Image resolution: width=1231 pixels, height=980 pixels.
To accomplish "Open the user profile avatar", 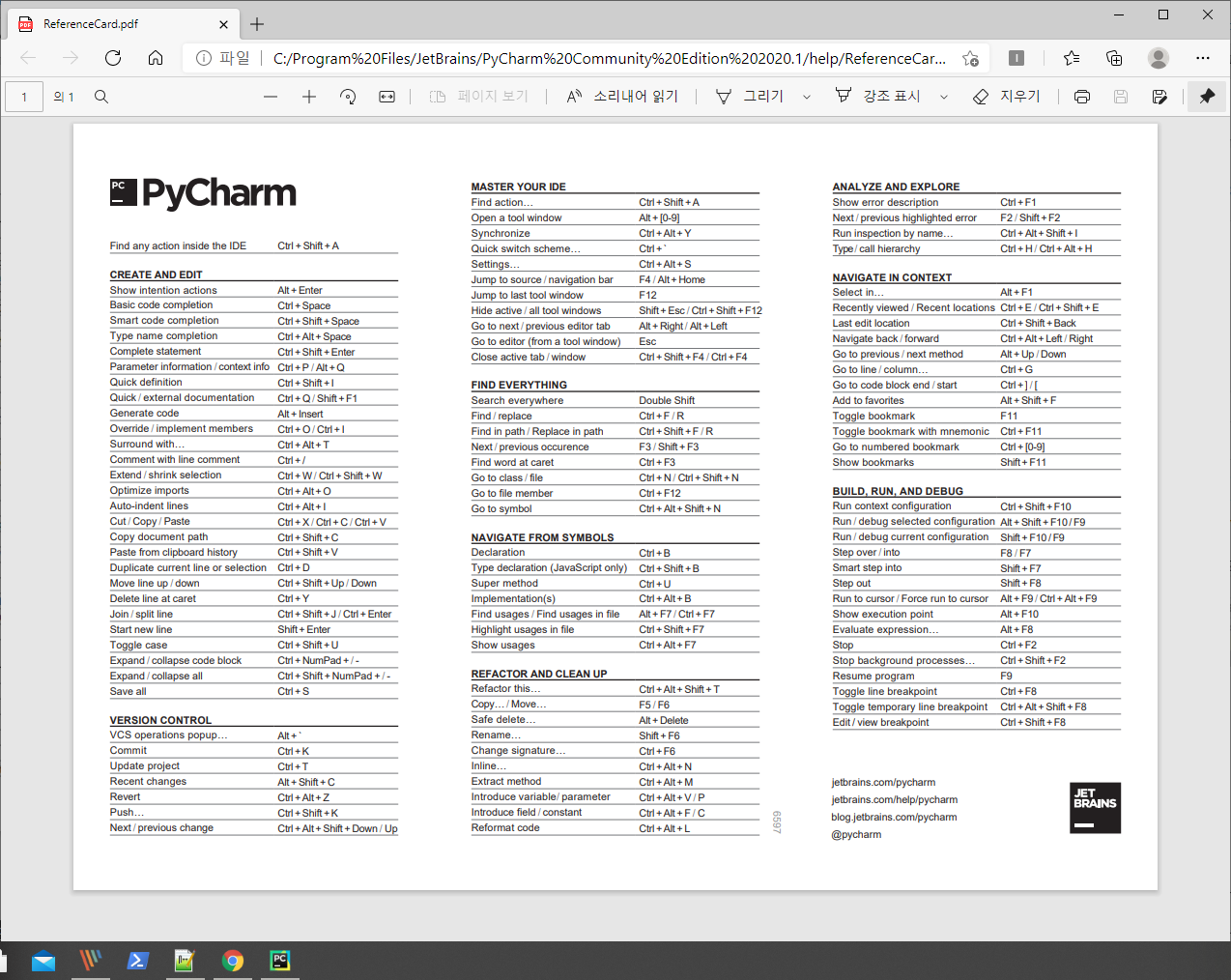I will pyautogui.click(x=1159, y=58).
